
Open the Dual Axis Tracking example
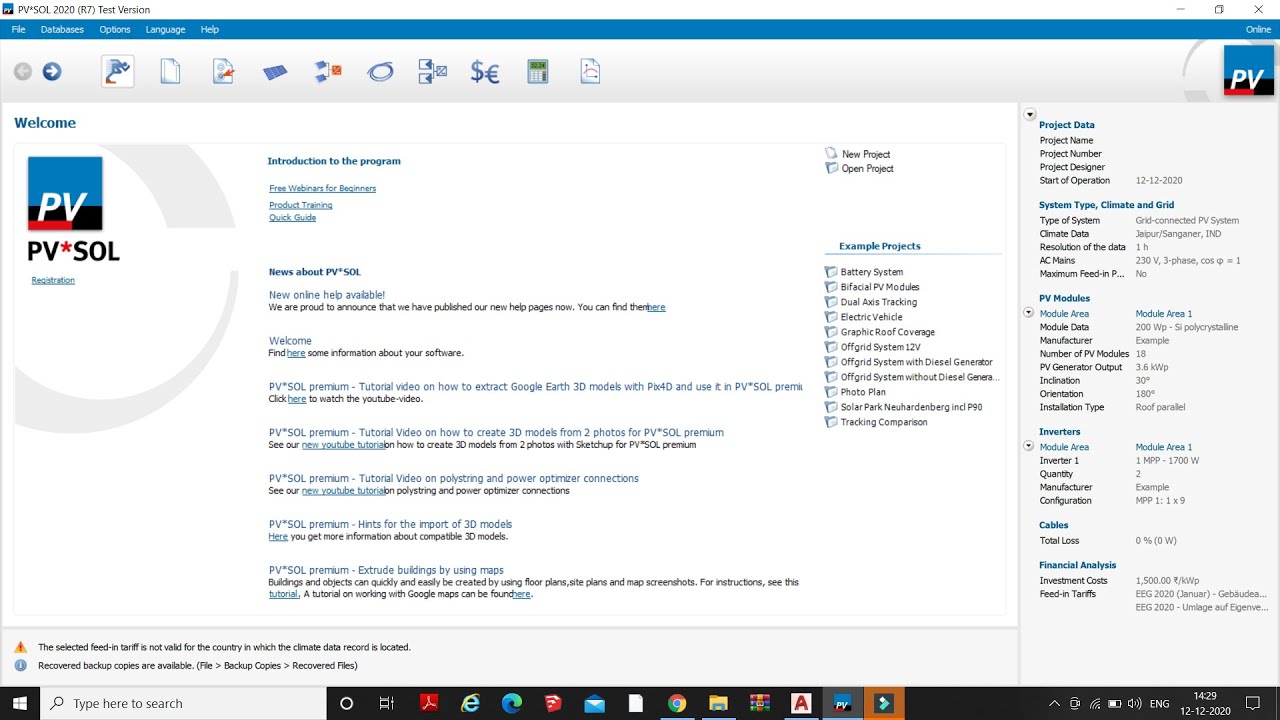pos(879,302)
